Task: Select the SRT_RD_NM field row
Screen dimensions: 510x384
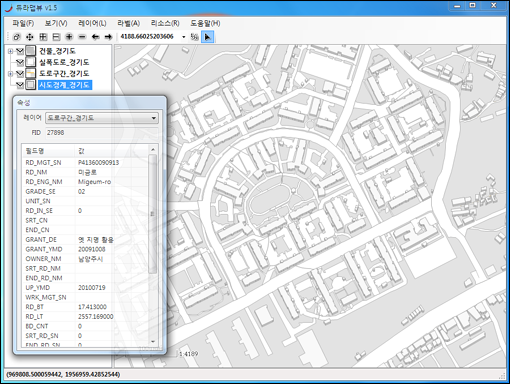Action: click(85, 269)
